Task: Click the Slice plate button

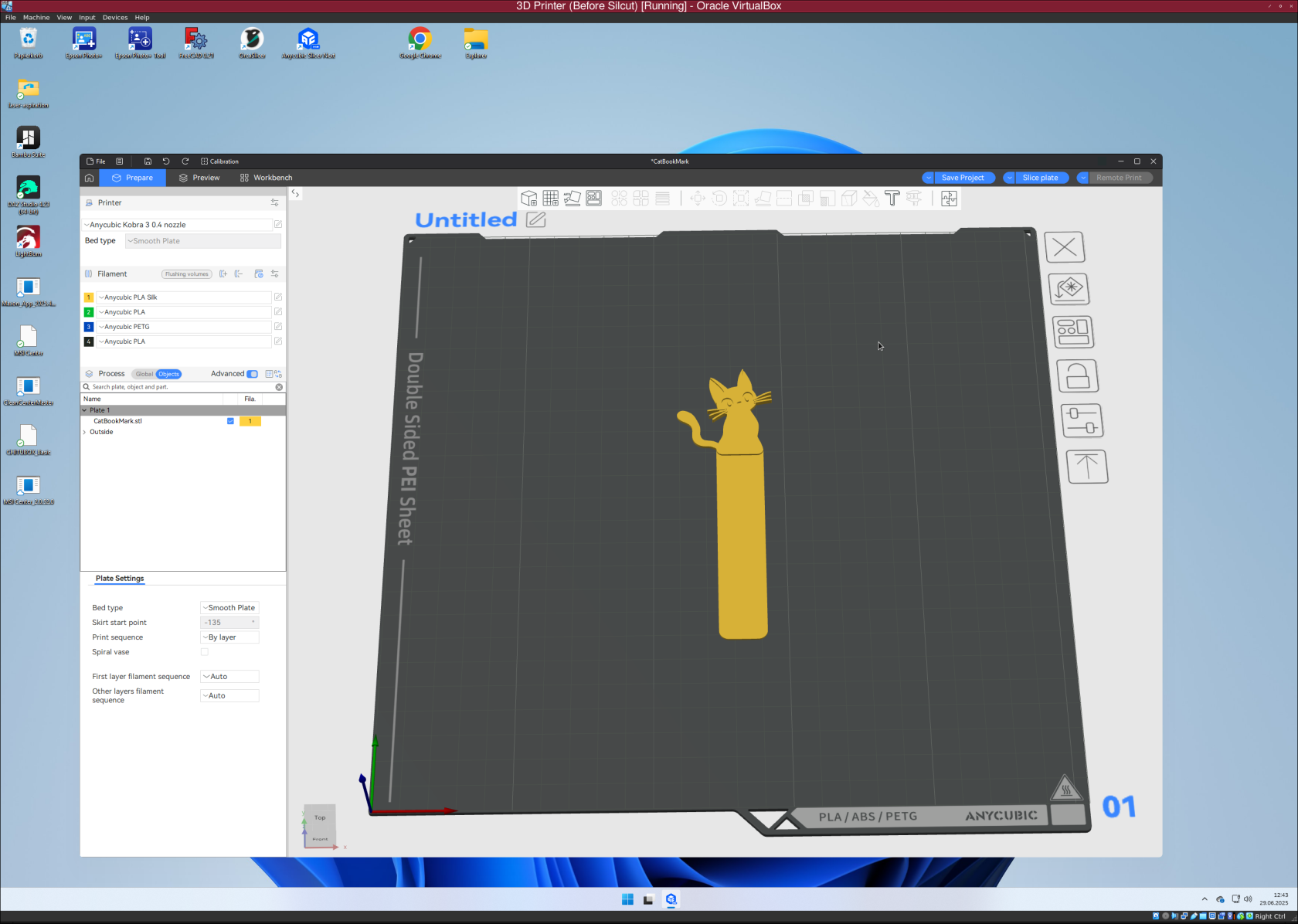Action: (x=1041, y=178)
